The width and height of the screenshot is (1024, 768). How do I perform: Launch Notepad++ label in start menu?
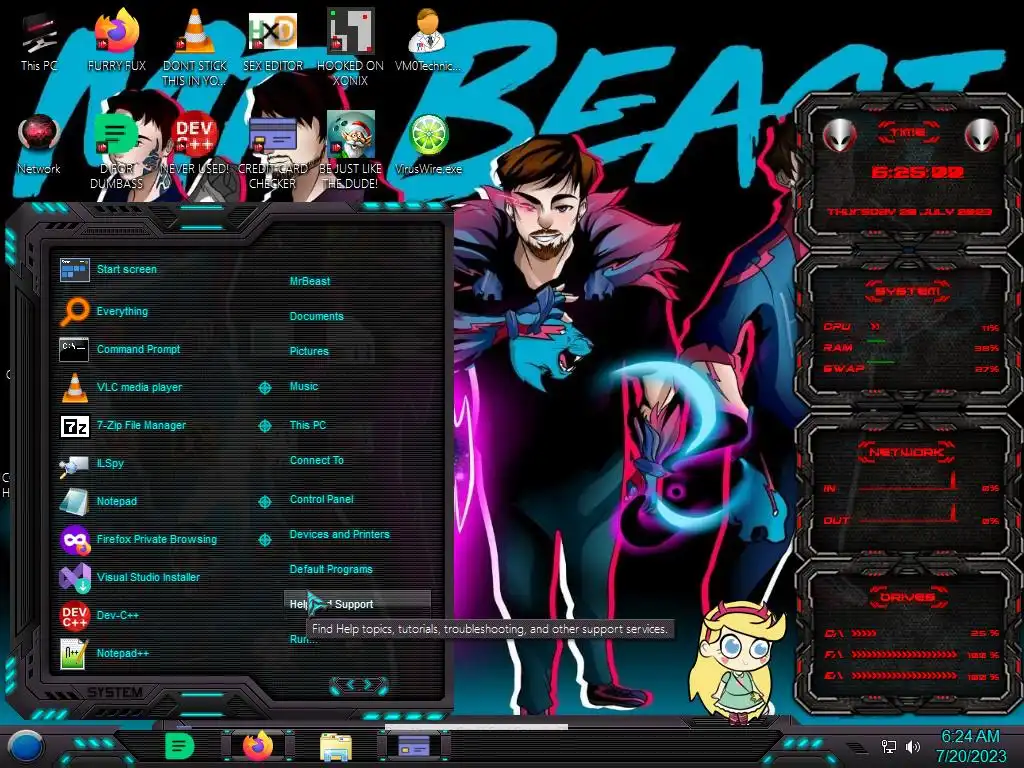(123, 654)
